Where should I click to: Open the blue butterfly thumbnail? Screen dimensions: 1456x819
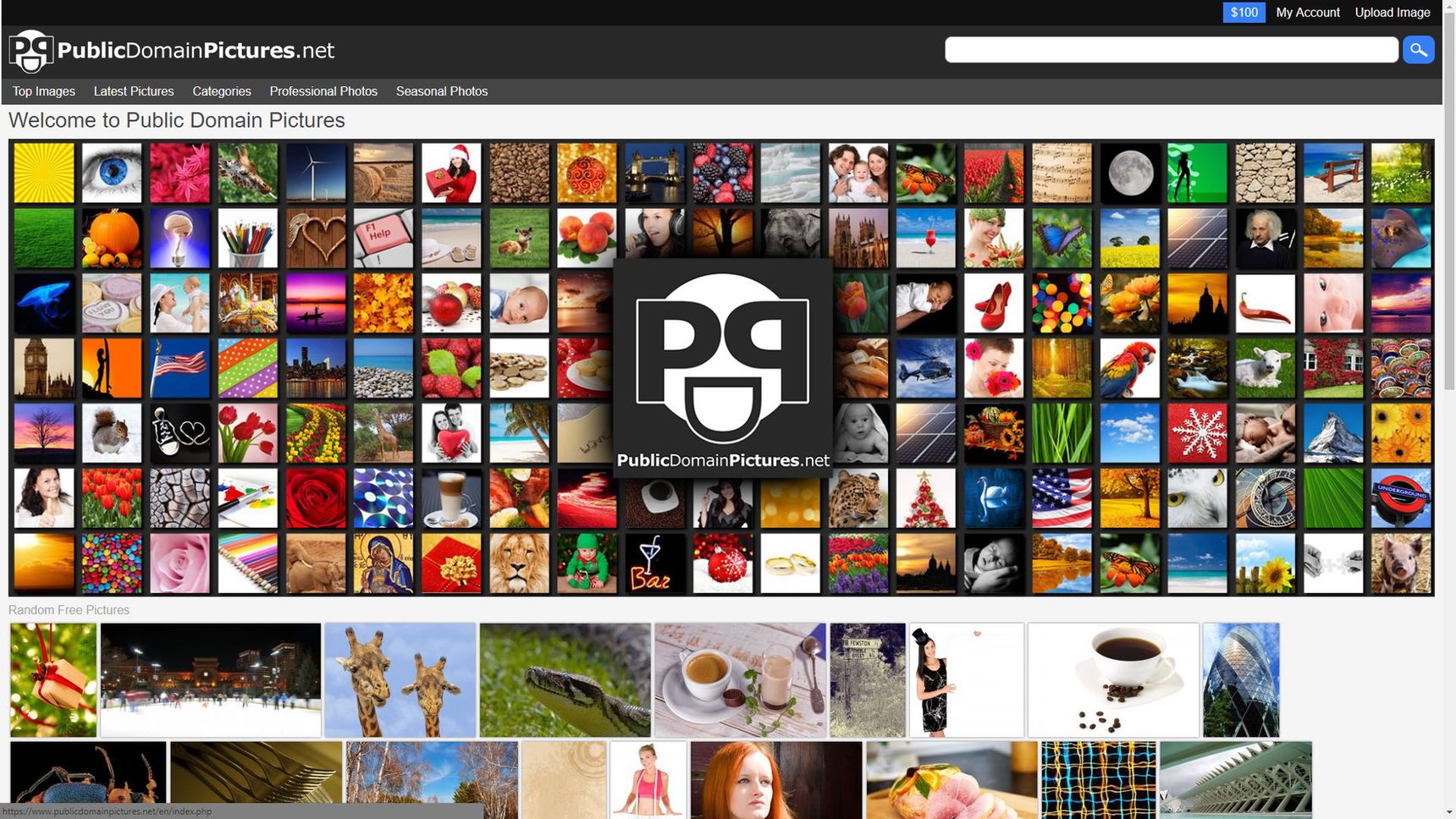pos(1062,238)
